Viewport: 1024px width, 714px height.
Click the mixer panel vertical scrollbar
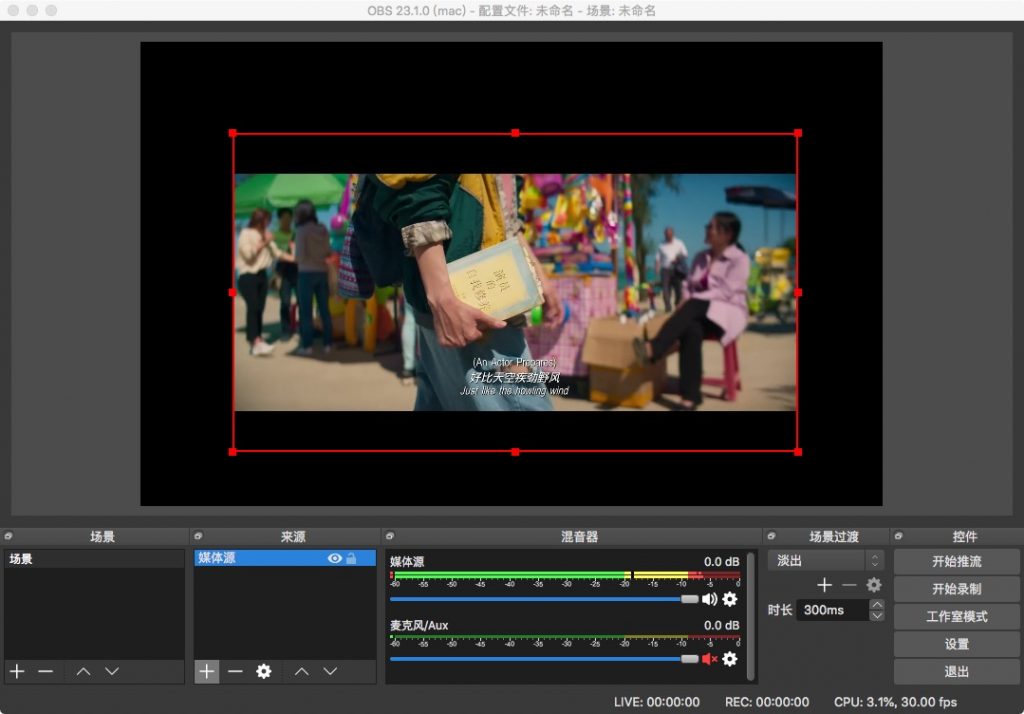[x=750, y=616]
